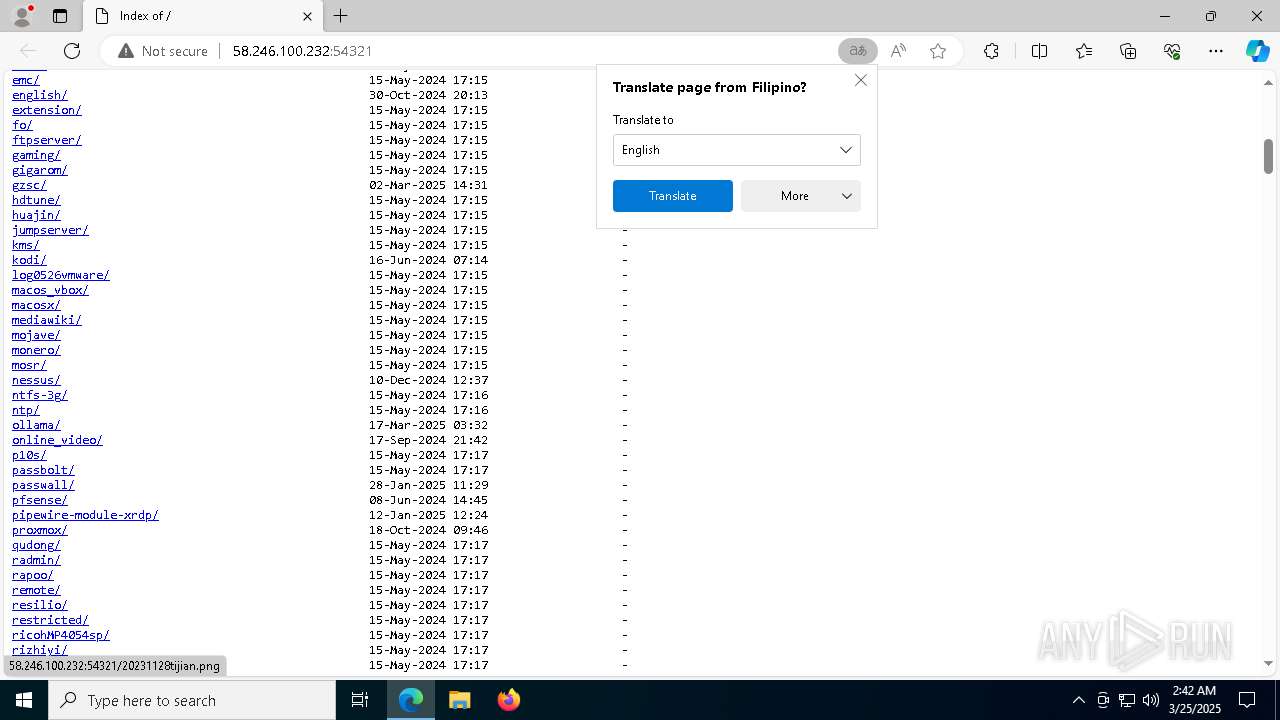The height and width of the screenshot is (720, 1280).
Task: Click the Edge taskbar icon
Action: pyautogui.click(x=411, y=700)
